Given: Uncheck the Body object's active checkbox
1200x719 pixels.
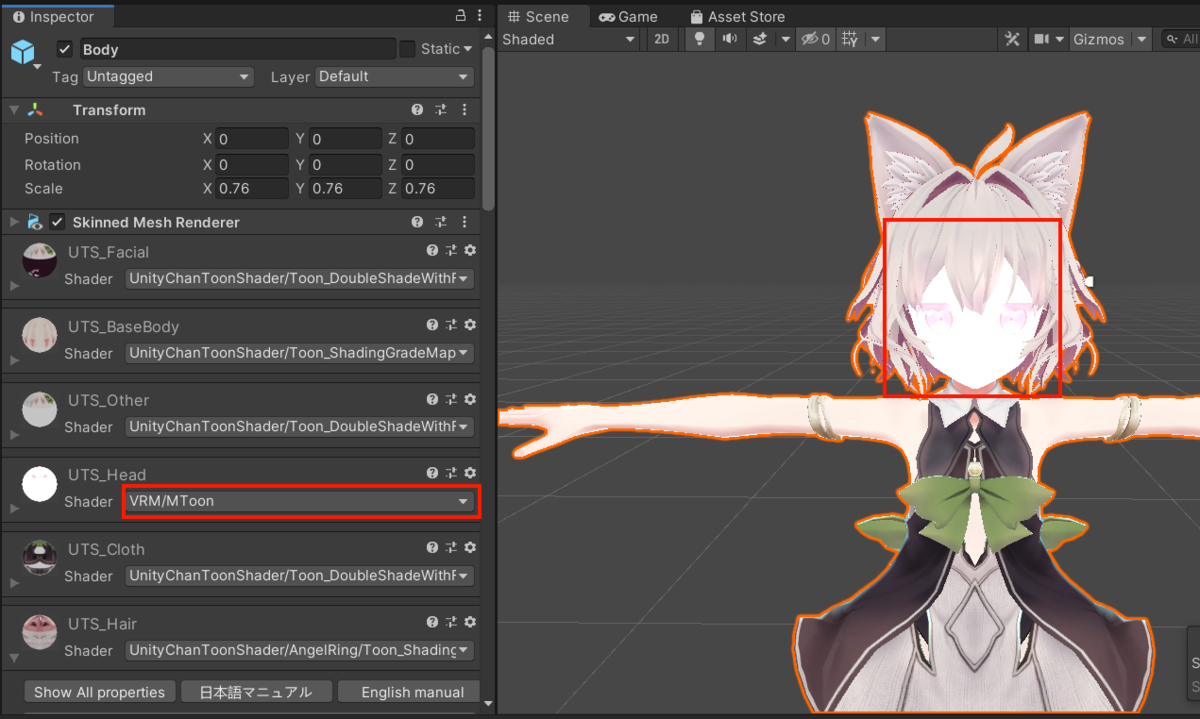Looking at the screenshot, I should [x=65, y=49].
